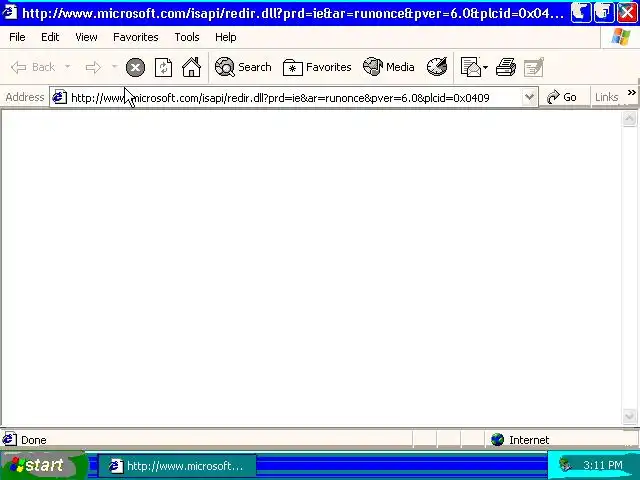The width and height of the screenshot is (640, 480).
Task: Open the View menu
Action: pyautogui.click(x=86, y=37)
